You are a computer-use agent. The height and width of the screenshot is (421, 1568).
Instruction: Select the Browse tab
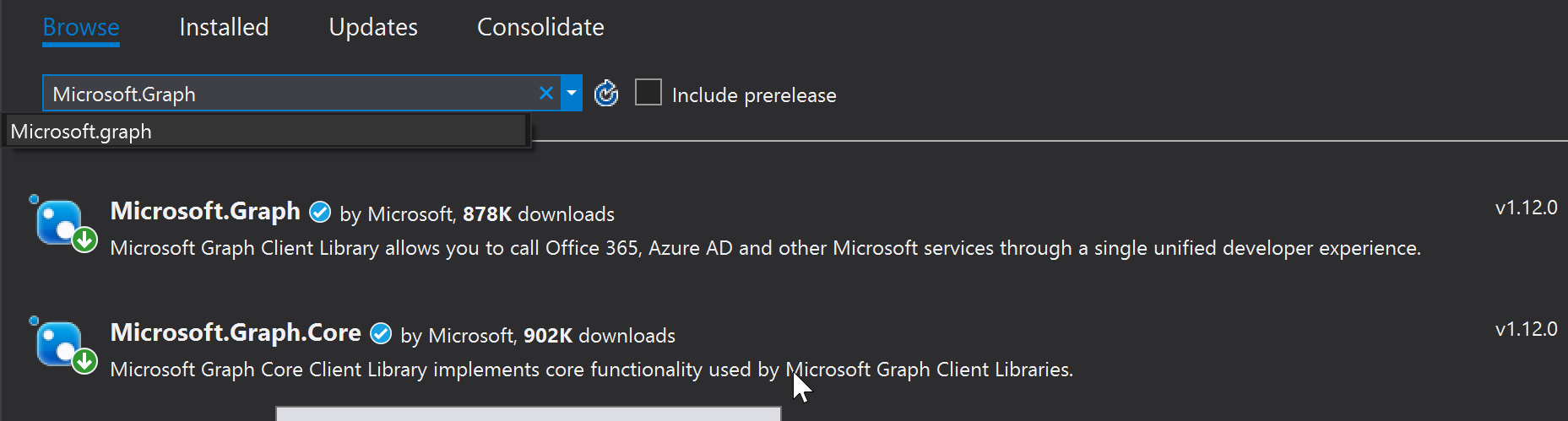[x=81, y=27]
